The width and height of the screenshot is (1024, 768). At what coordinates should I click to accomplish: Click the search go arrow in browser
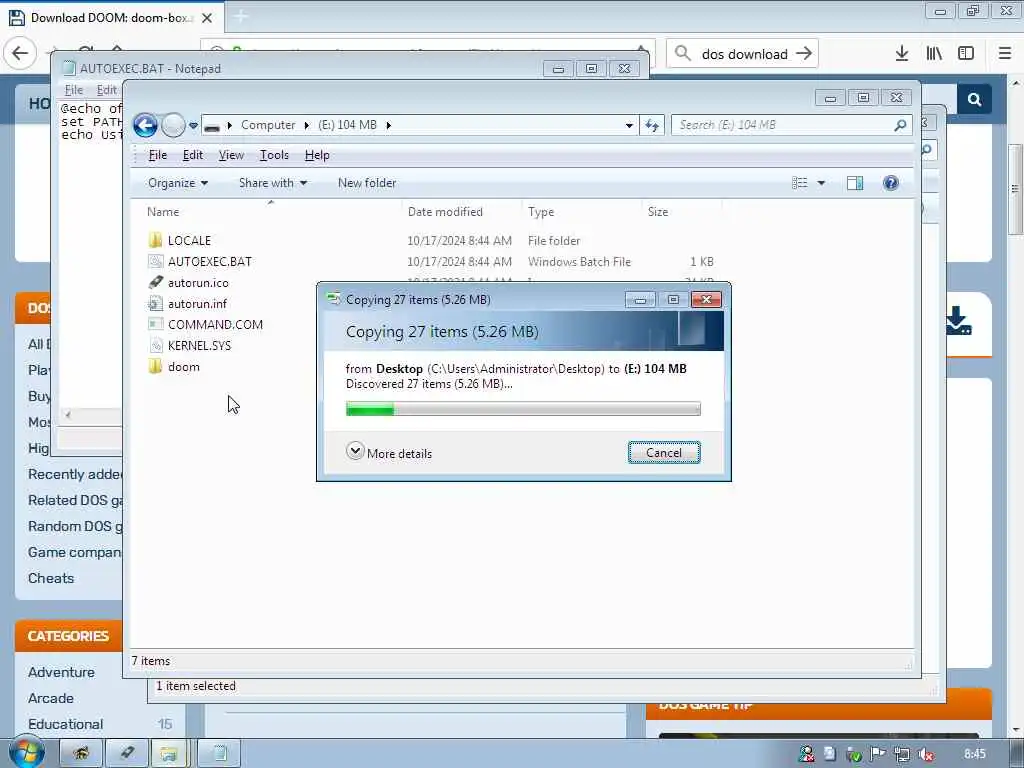click(804, 54)
